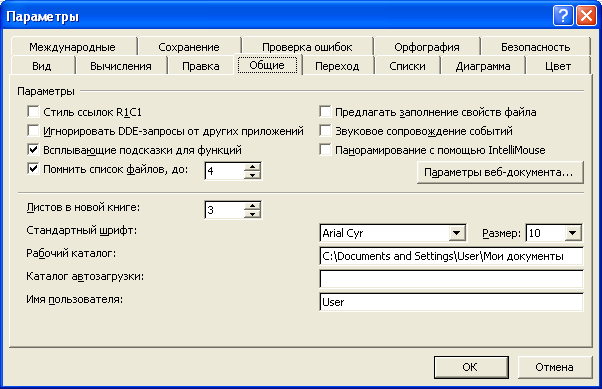Expand the Размер font size dropdown
Screen dimensions: 602x389
point(572,233)
